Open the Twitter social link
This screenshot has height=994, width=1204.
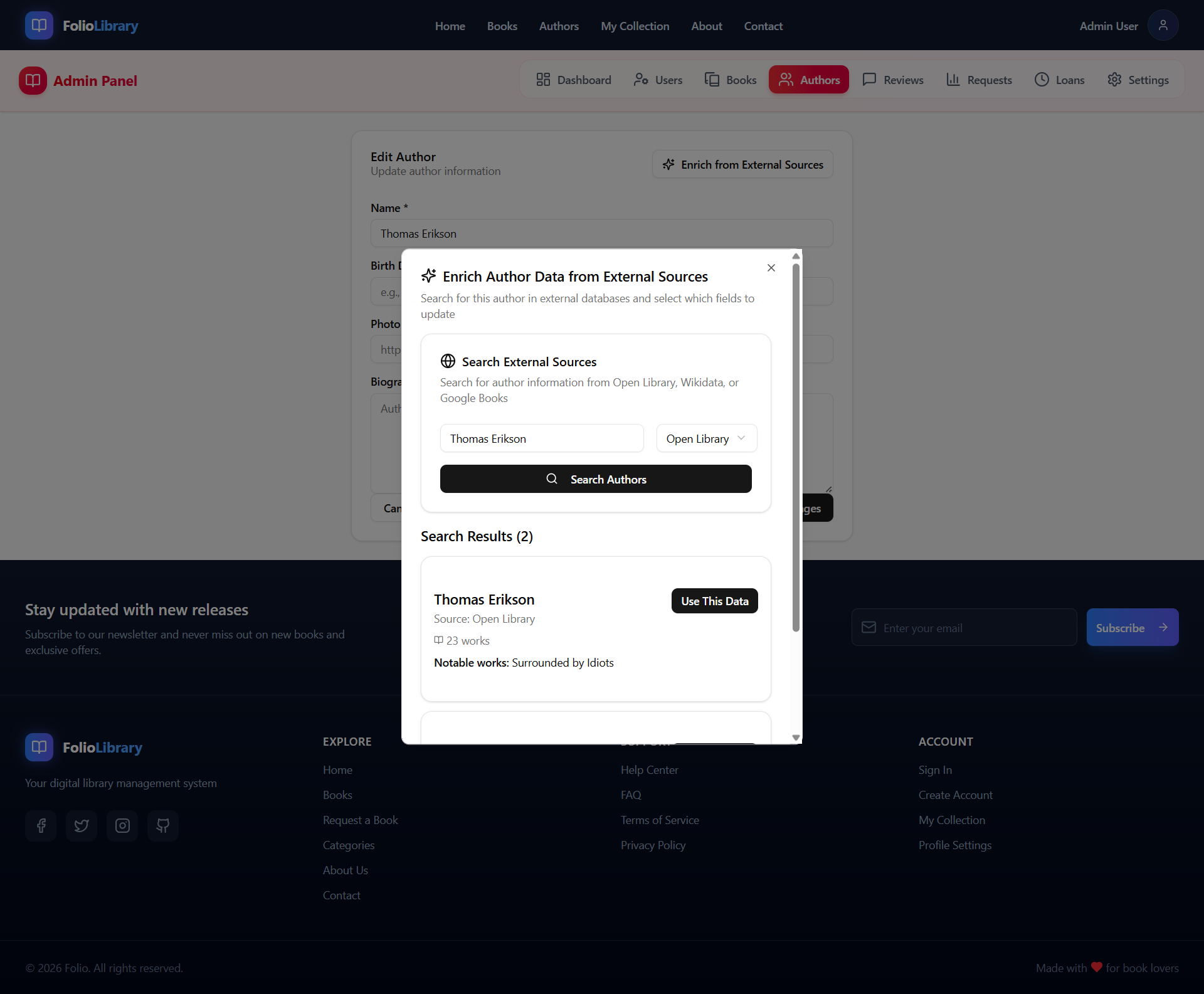(x=82, y=825)
